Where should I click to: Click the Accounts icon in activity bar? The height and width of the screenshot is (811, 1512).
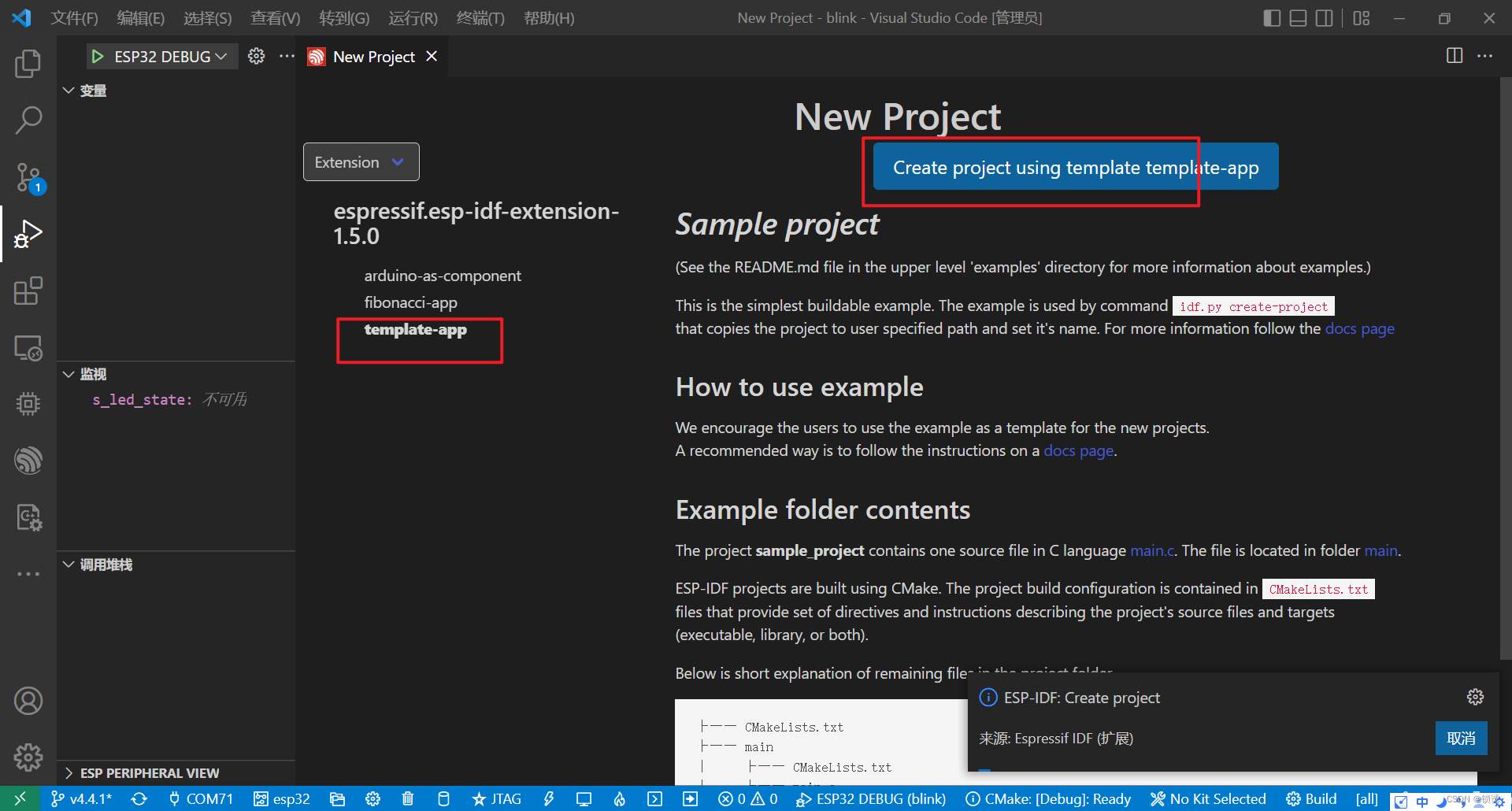tap(28, 700)
